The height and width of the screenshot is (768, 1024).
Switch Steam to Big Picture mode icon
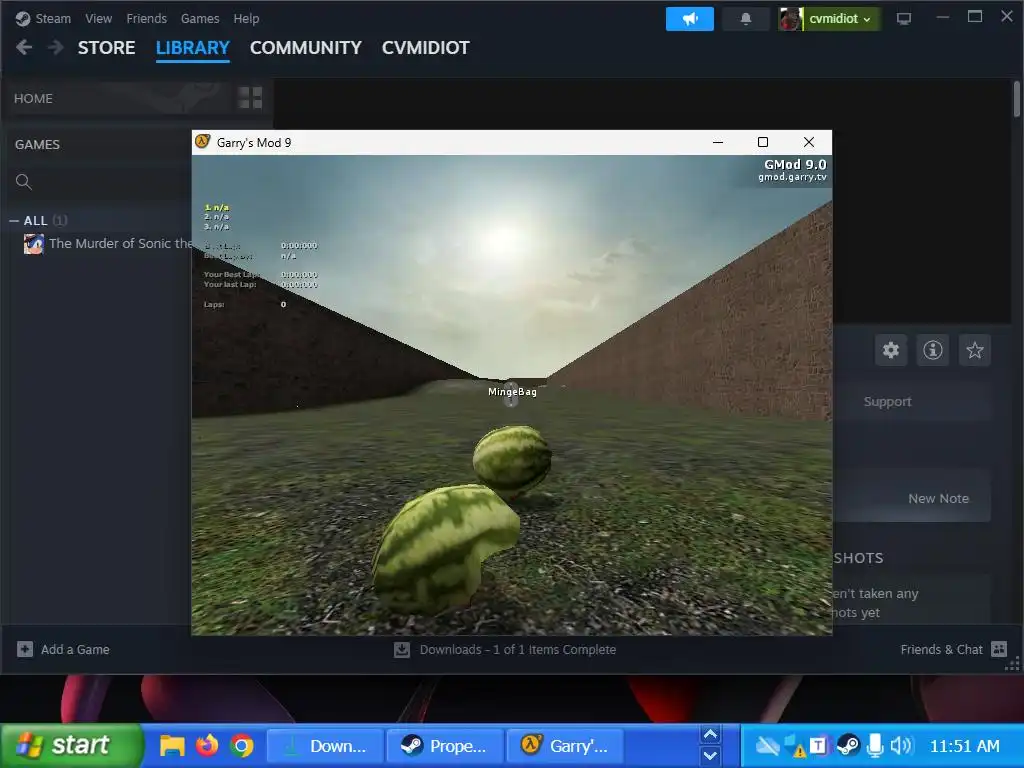[904, 19]
